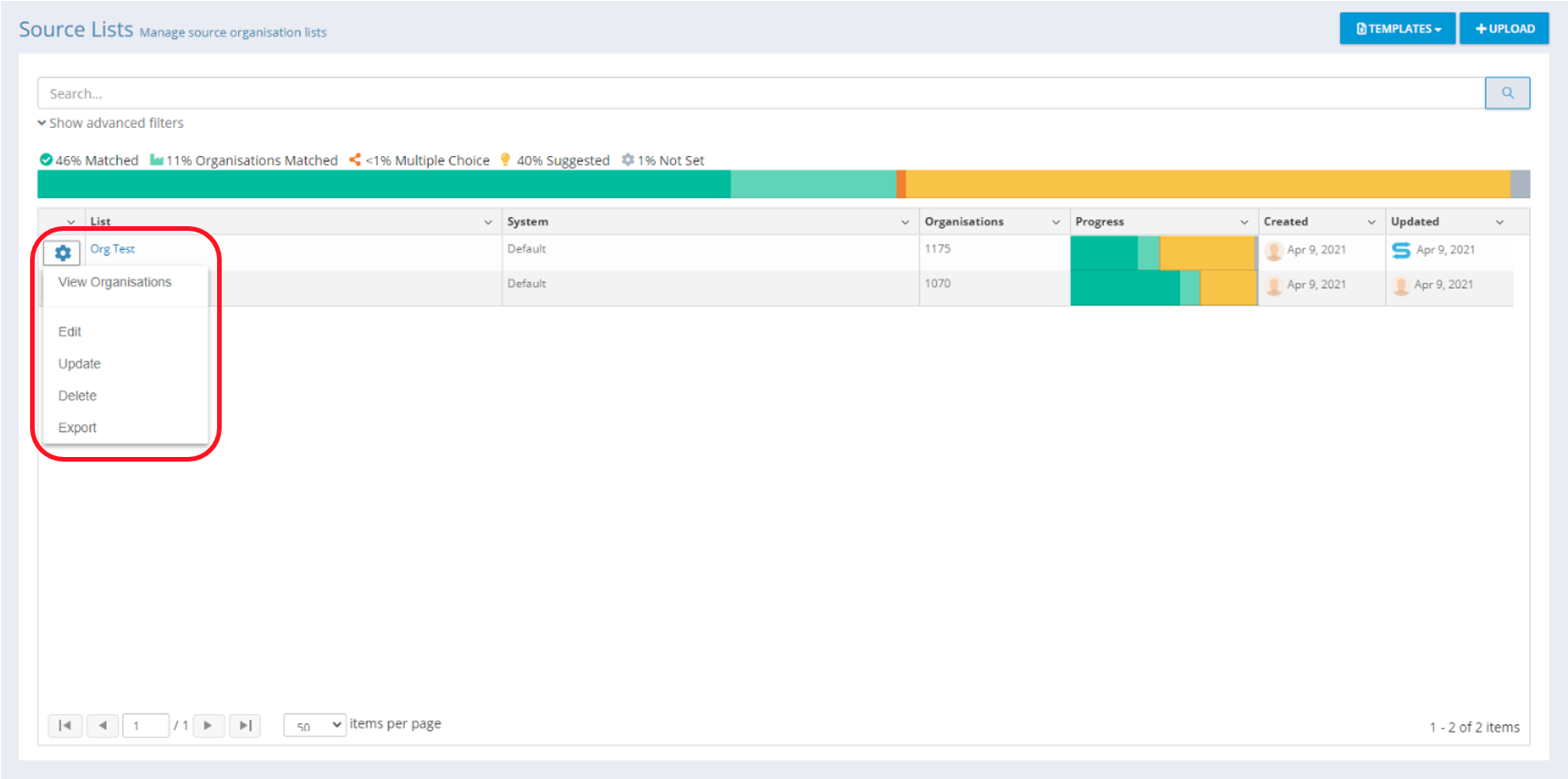Click the Updated user icon for Org Test
The width and height of the screenshot is (1568, 779).
point(1400,250)
